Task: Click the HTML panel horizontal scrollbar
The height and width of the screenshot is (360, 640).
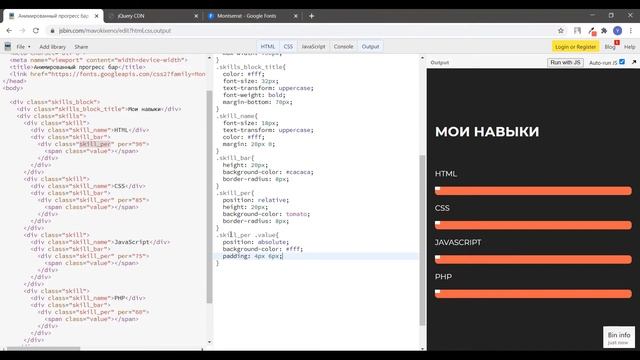Action: coord(43,349)
